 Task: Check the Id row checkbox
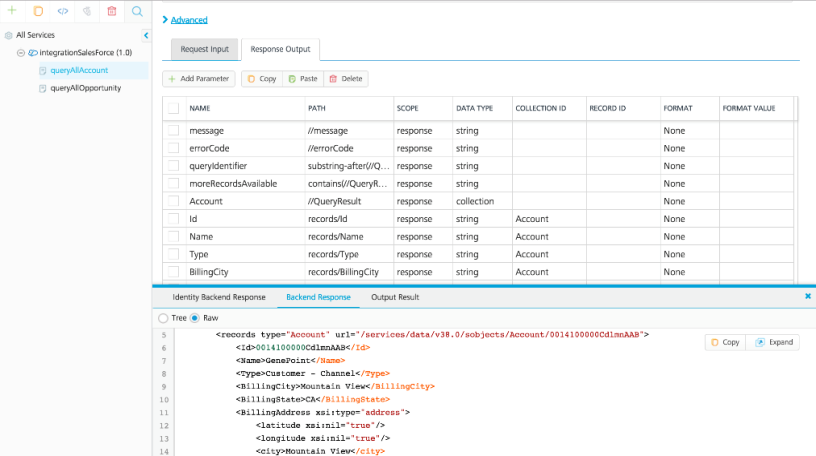[174, 219]
